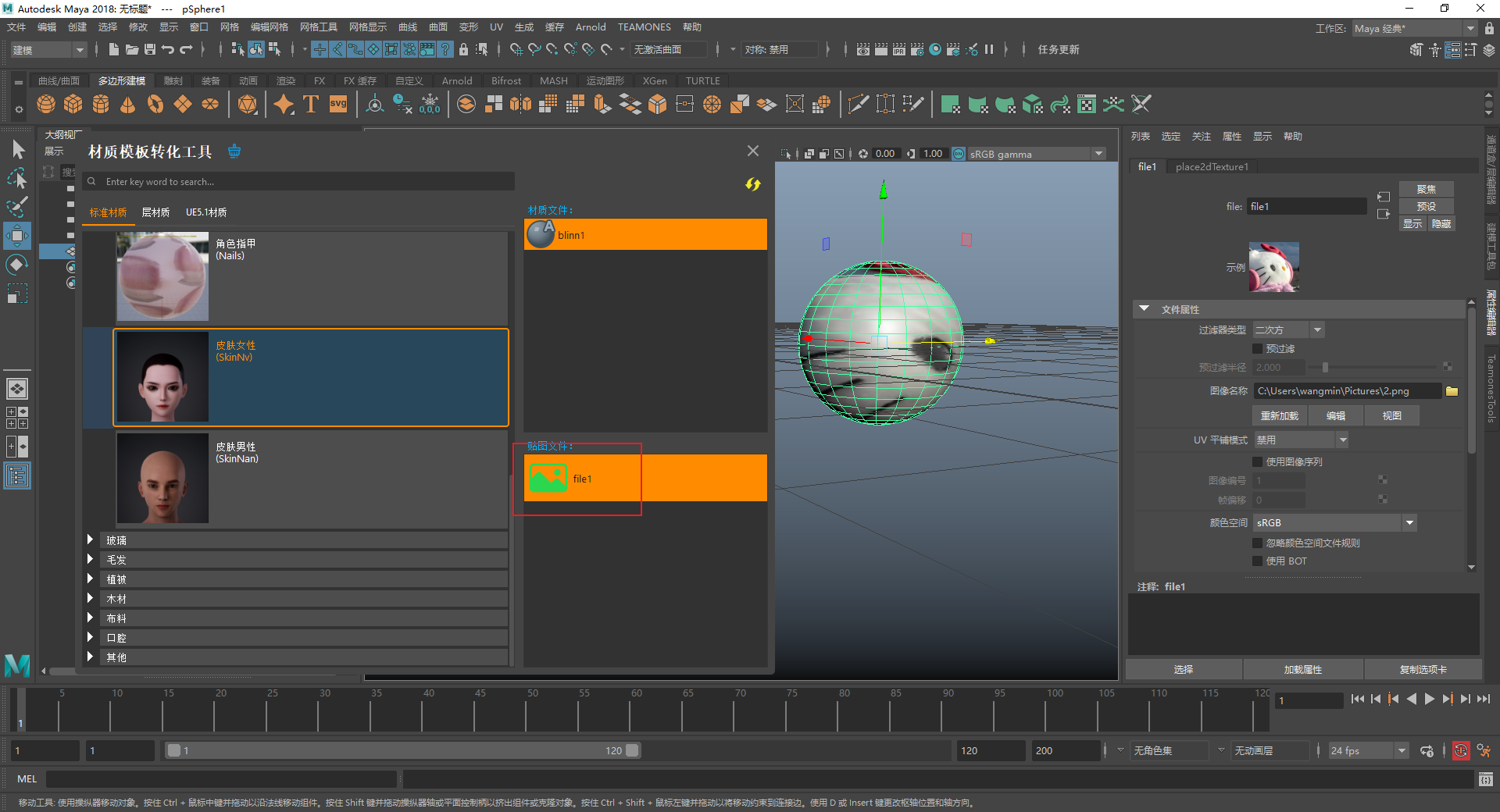This screenshot has width=1500, height=812.
Task: Click the save scene icon
Action: coord(150,49)
